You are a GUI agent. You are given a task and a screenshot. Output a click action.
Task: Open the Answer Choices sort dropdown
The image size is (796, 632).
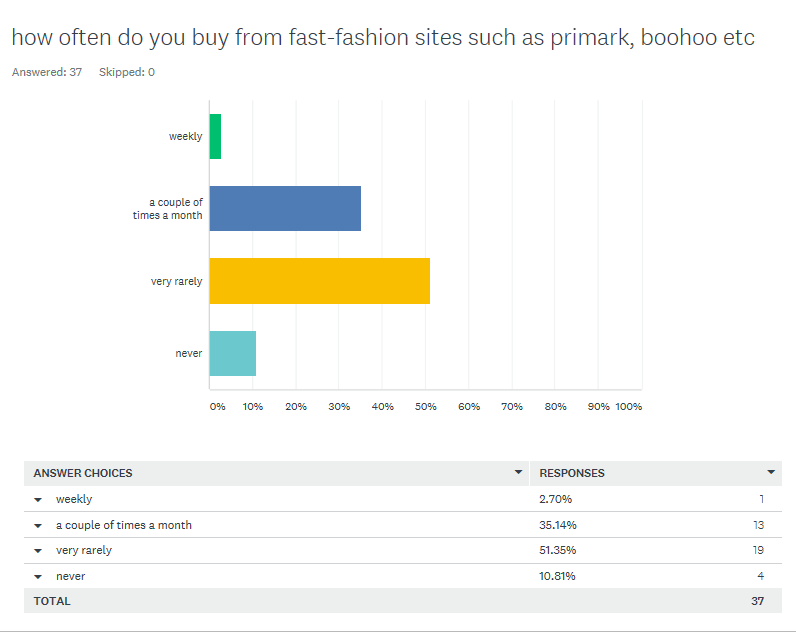(x=518, y=472)
